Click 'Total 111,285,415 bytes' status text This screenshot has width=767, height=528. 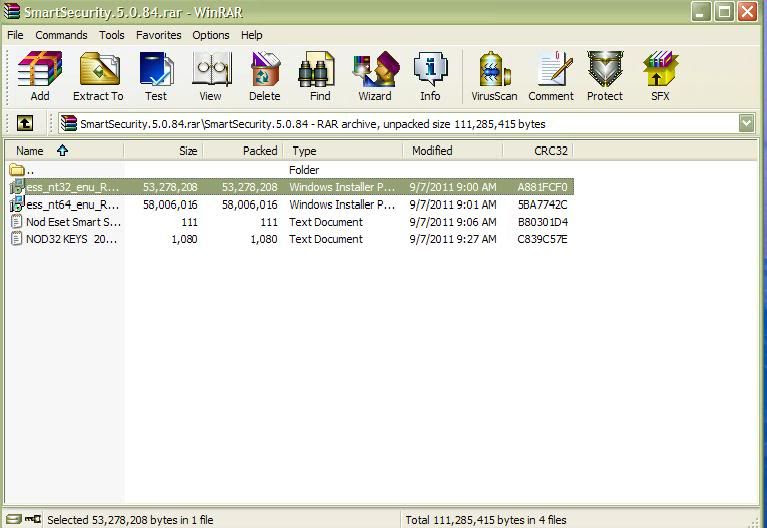pyautogui.click(x=485, y=520)
